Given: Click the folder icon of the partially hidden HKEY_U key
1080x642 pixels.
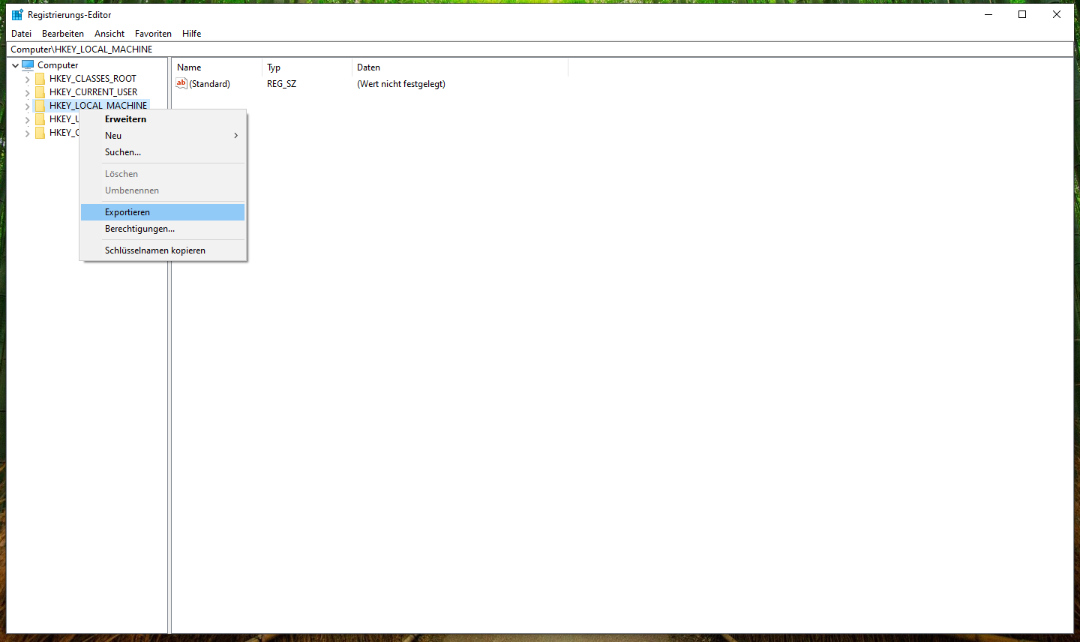Looking at the screenshot, I should point(40,118).
